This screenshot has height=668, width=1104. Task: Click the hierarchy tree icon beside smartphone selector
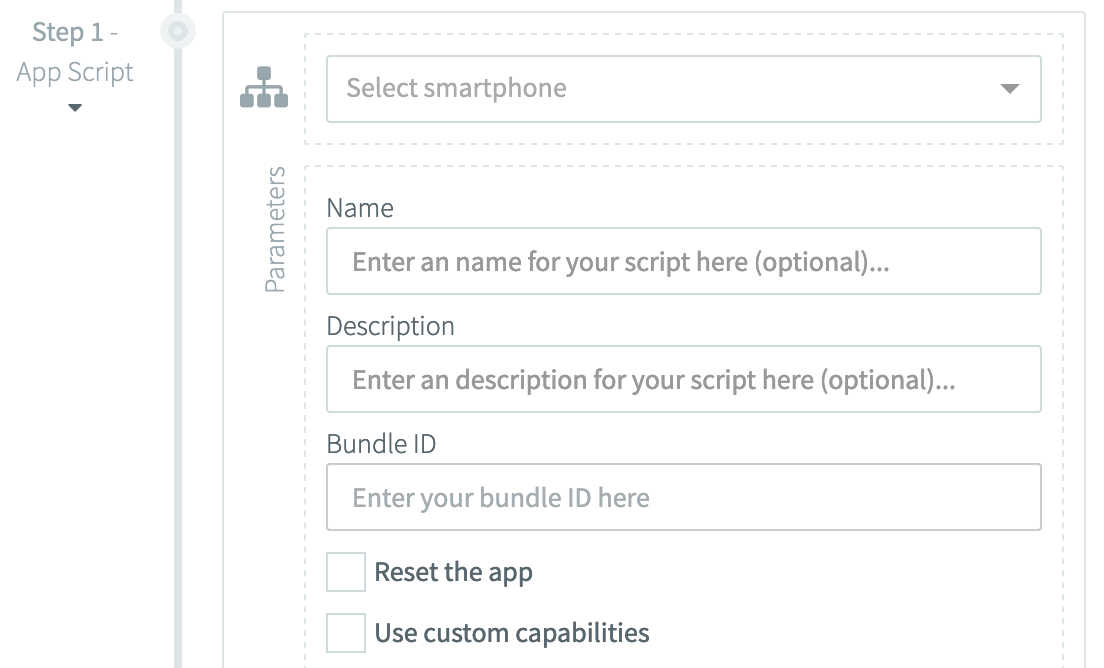tap(264, 88)
